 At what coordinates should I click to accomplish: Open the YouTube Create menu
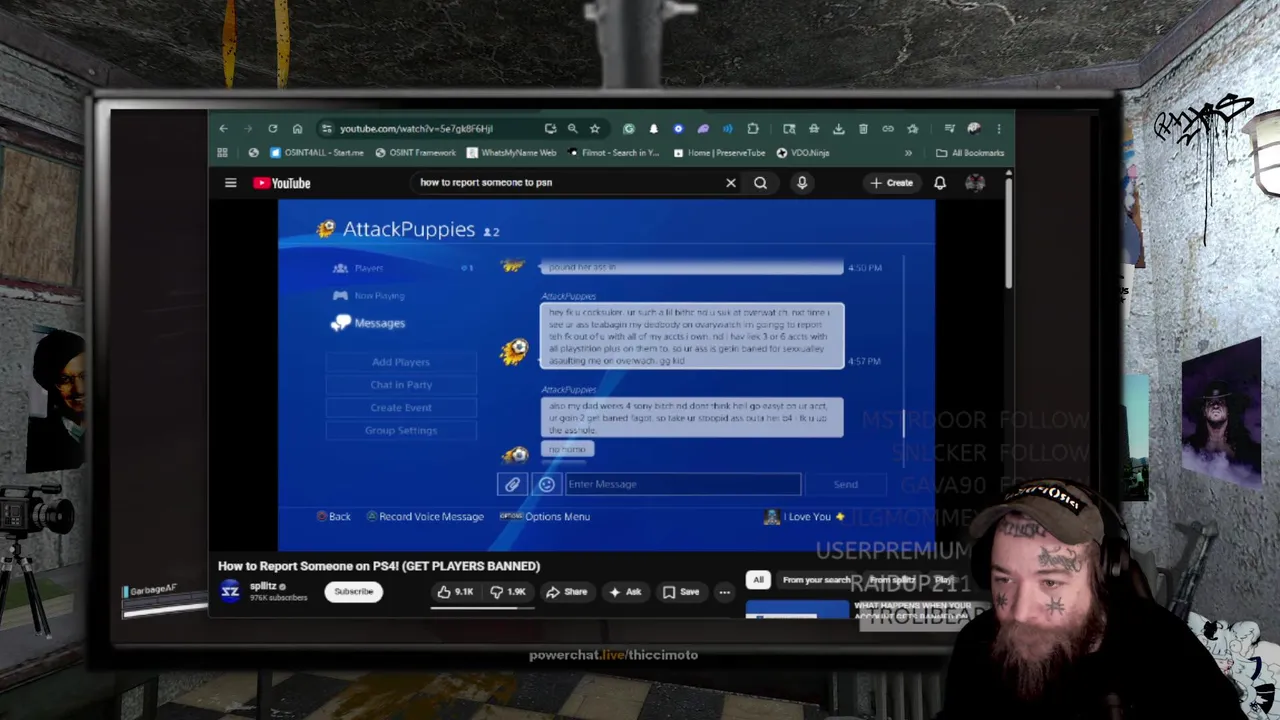coord(891,183)
